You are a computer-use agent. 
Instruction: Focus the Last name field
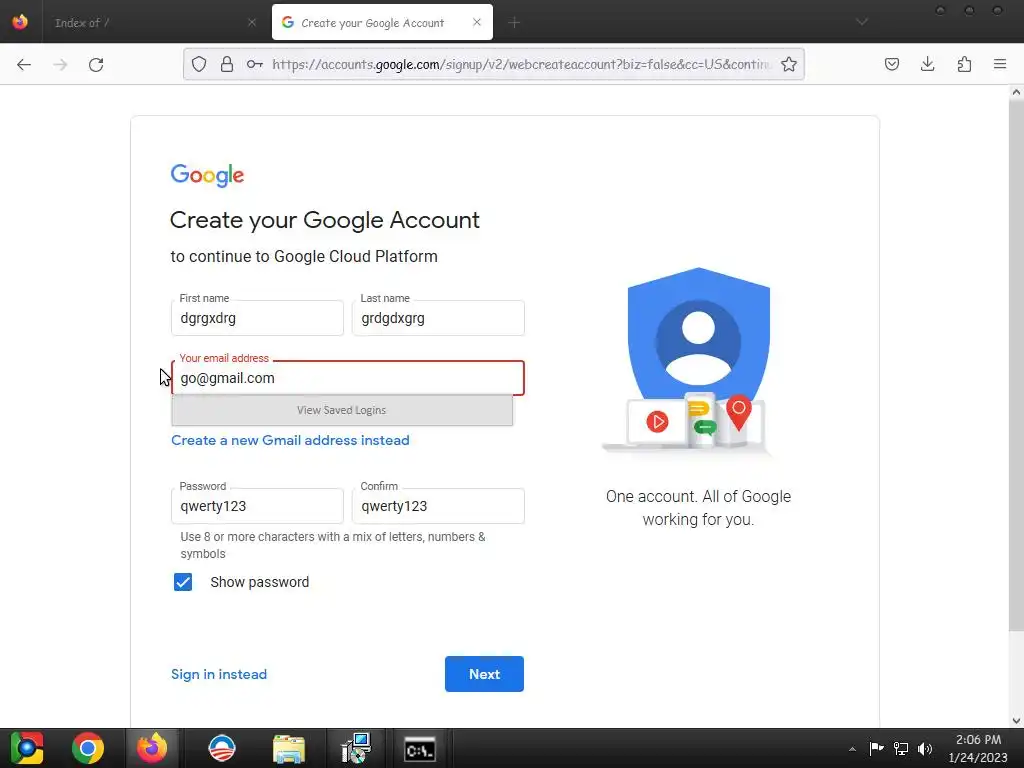pos(438,318)
